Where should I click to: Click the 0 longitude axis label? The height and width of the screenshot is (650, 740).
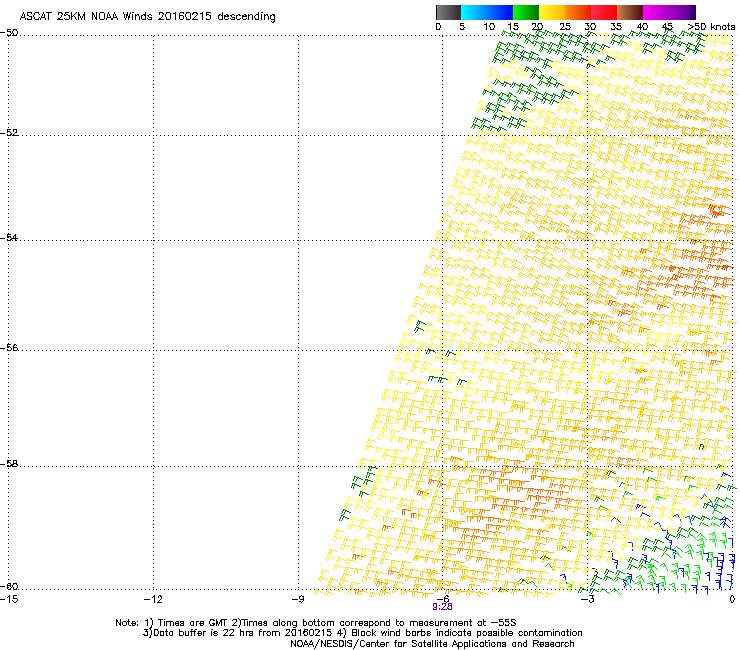732,599
